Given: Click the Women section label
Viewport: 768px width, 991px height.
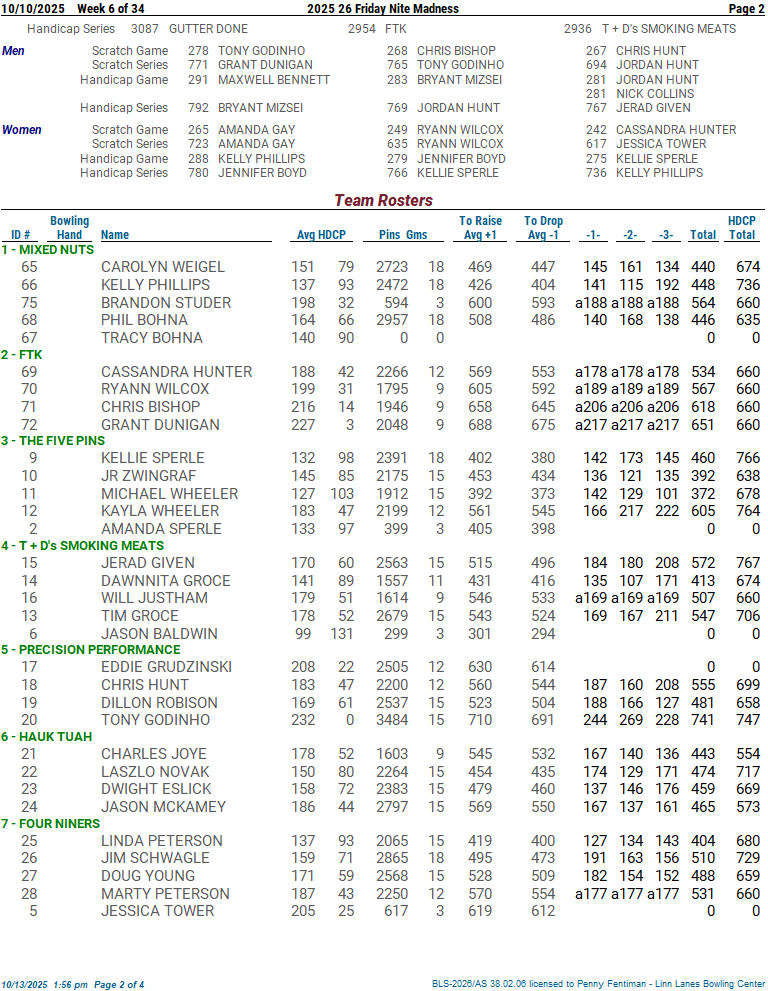Looking at the screenshot, I should tap(22, 130).
